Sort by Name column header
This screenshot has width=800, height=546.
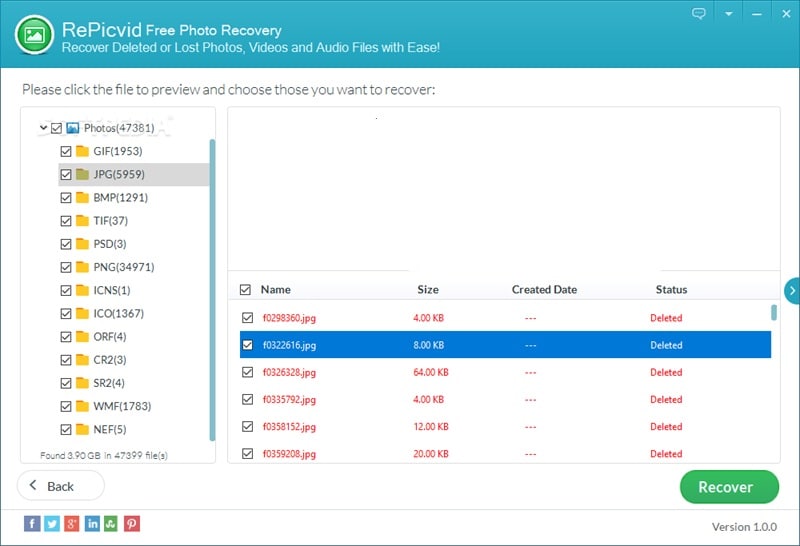[276, 290]
